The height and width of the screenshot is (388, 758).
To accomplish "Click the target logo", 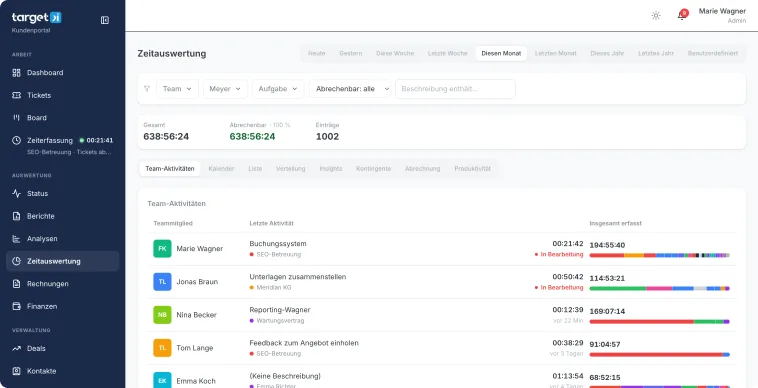I will click(37, 17).
